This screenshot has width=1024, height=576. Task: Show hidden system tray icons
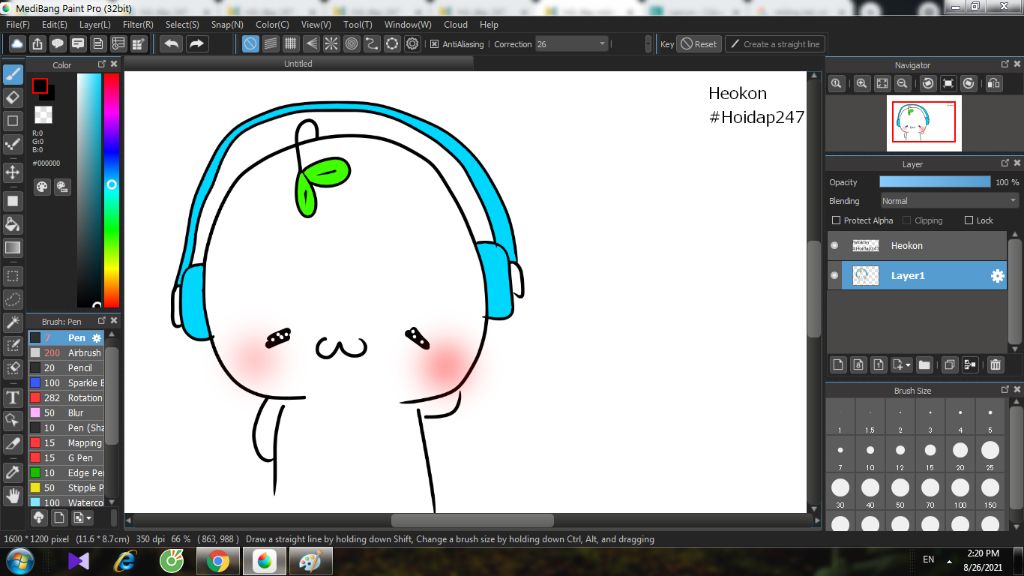point(950,560)
